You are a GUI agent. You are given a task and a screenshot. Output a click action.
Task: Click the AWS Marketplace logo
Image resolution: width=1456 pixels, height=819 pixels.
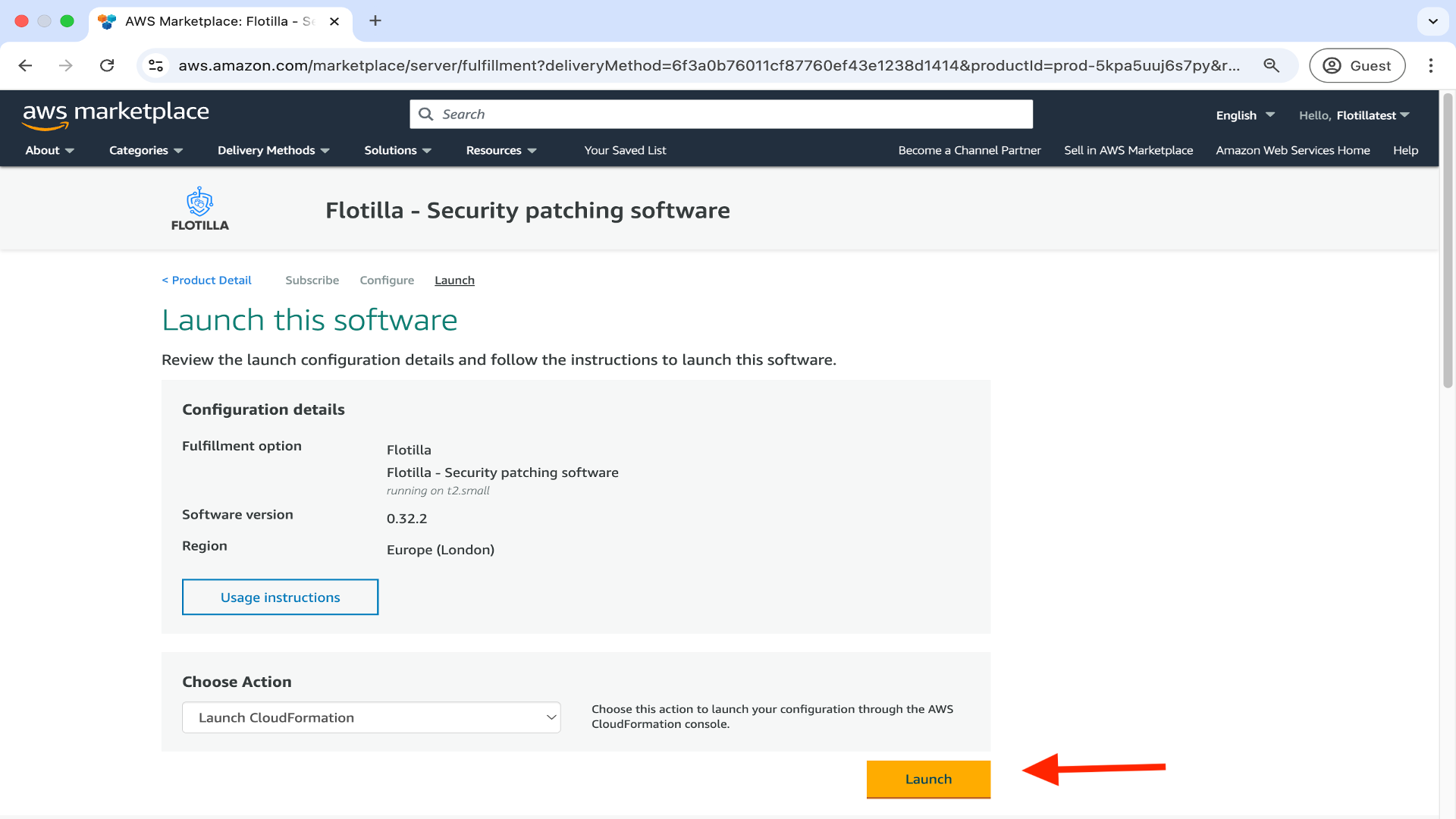click(x=115, y=115)
